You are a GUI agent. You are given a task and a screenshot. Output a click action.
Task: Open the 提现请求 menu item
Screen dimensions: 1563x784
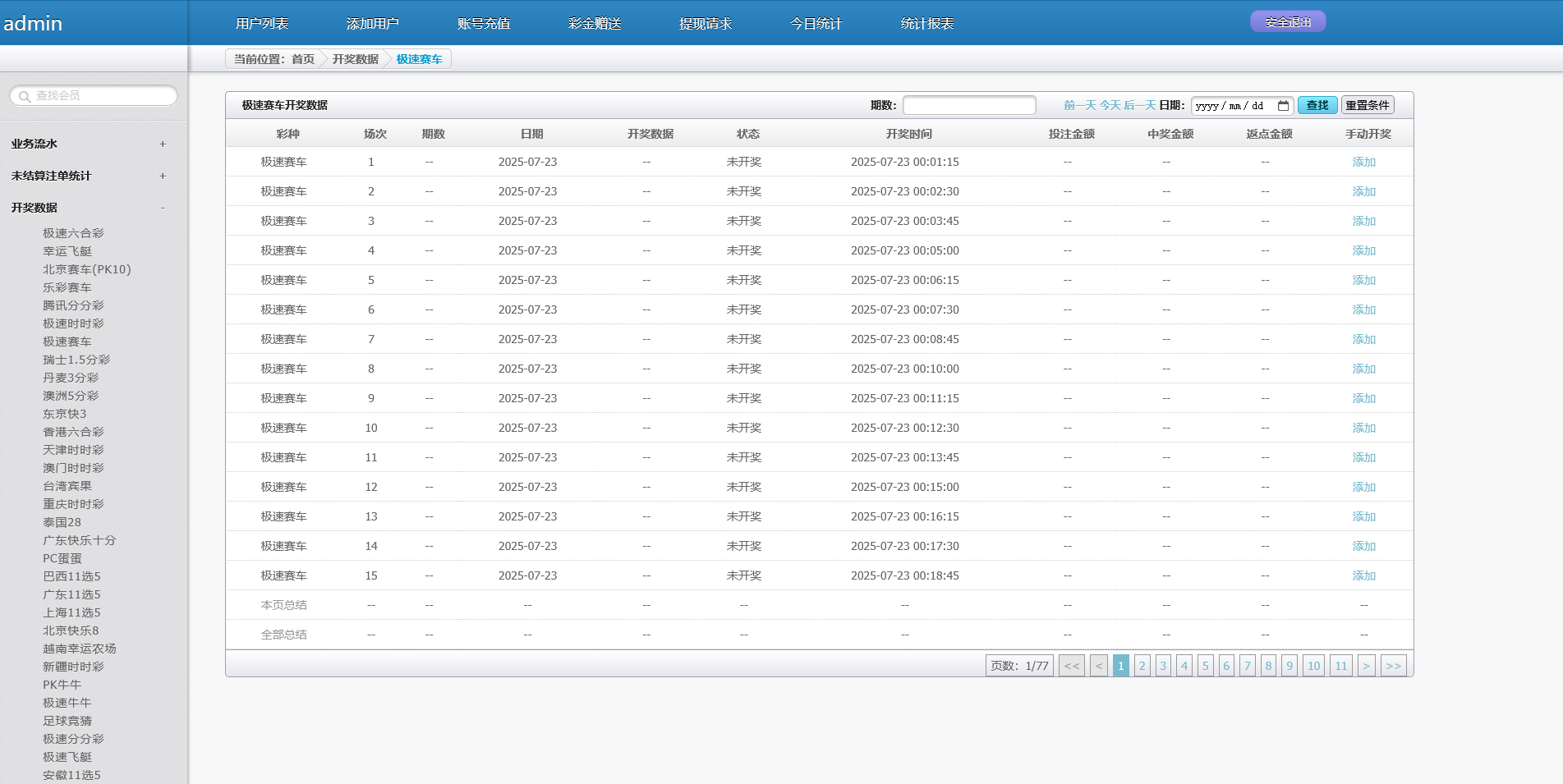pyautogui.click(x=705, y=24)
